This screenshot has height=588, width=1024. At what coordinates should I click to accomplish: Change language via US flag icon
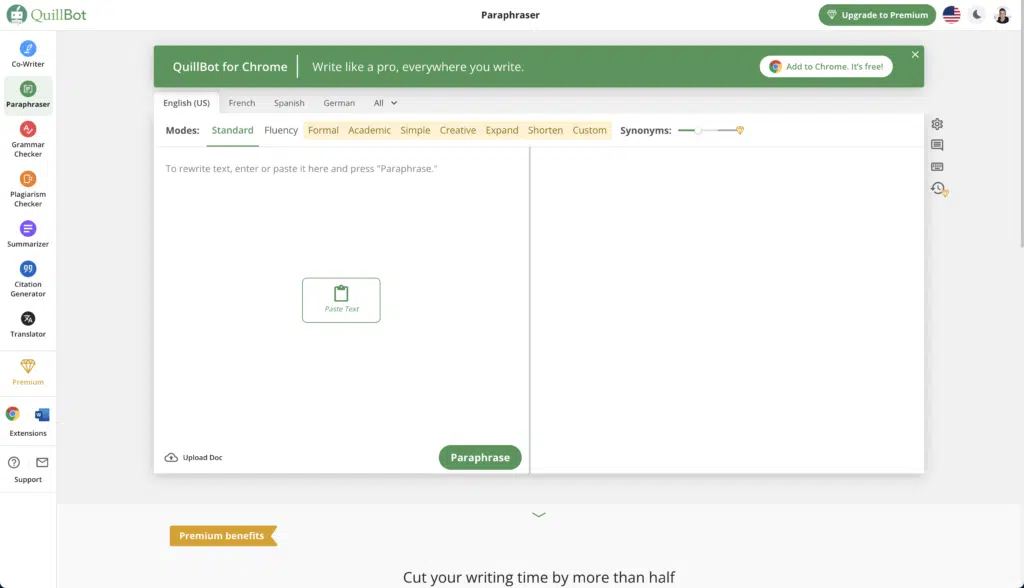[x=952, y=14]
